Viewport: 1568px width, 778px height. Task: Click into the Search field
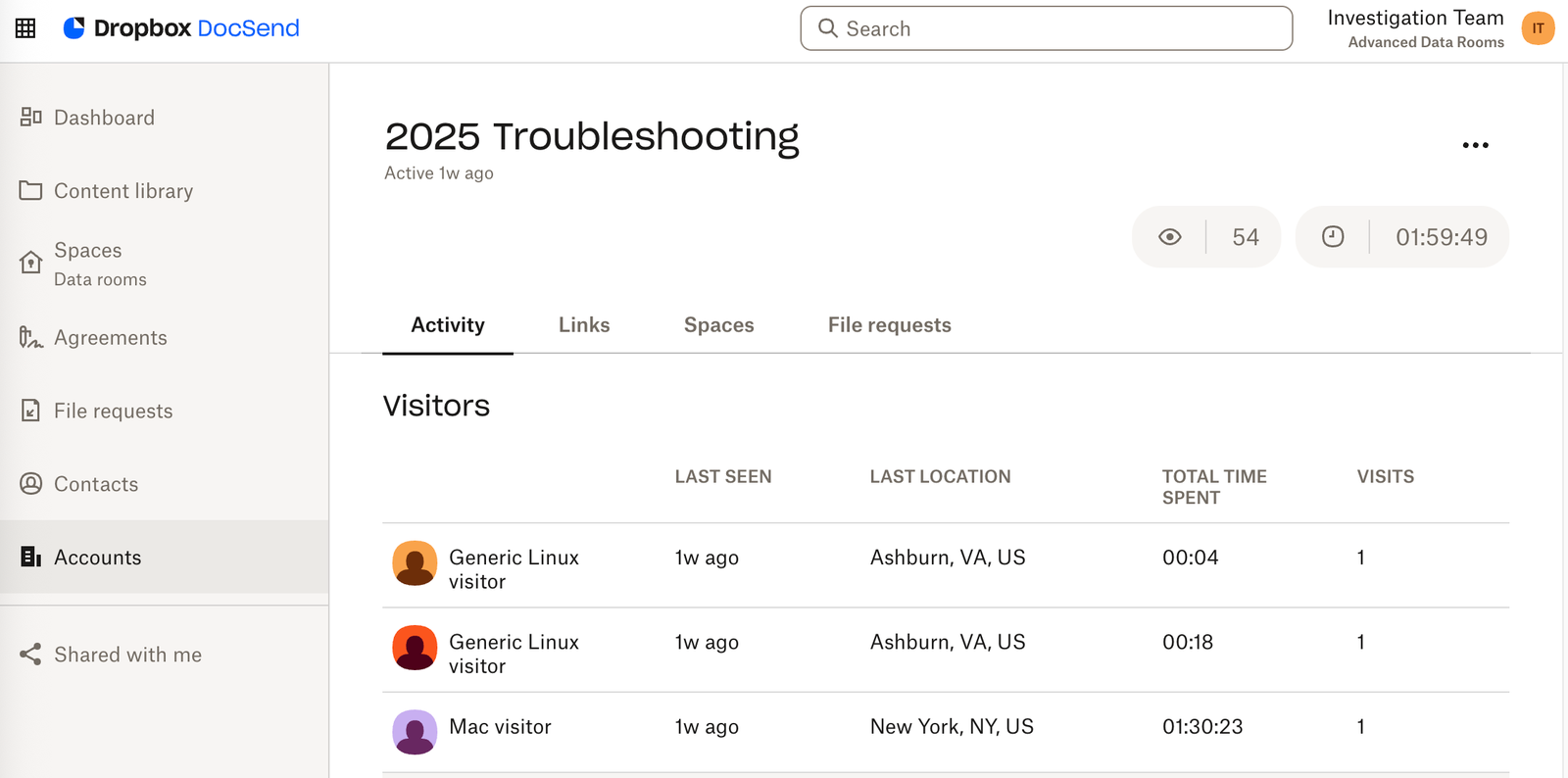click(x=1046, y=28)
